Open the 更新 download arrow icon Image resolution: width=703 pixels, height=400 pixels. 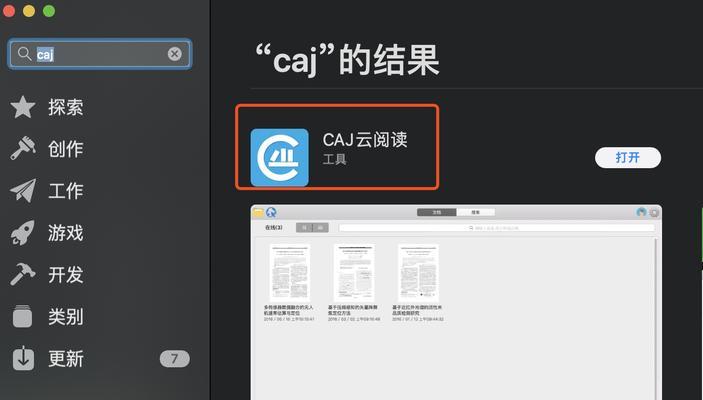pyautogui.click(x=23, y=358)
